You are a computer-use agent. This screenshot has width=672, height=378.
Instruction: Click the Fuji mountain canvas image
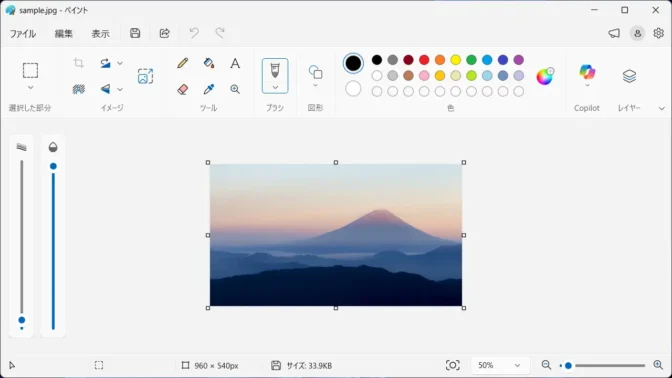[336, 235]
